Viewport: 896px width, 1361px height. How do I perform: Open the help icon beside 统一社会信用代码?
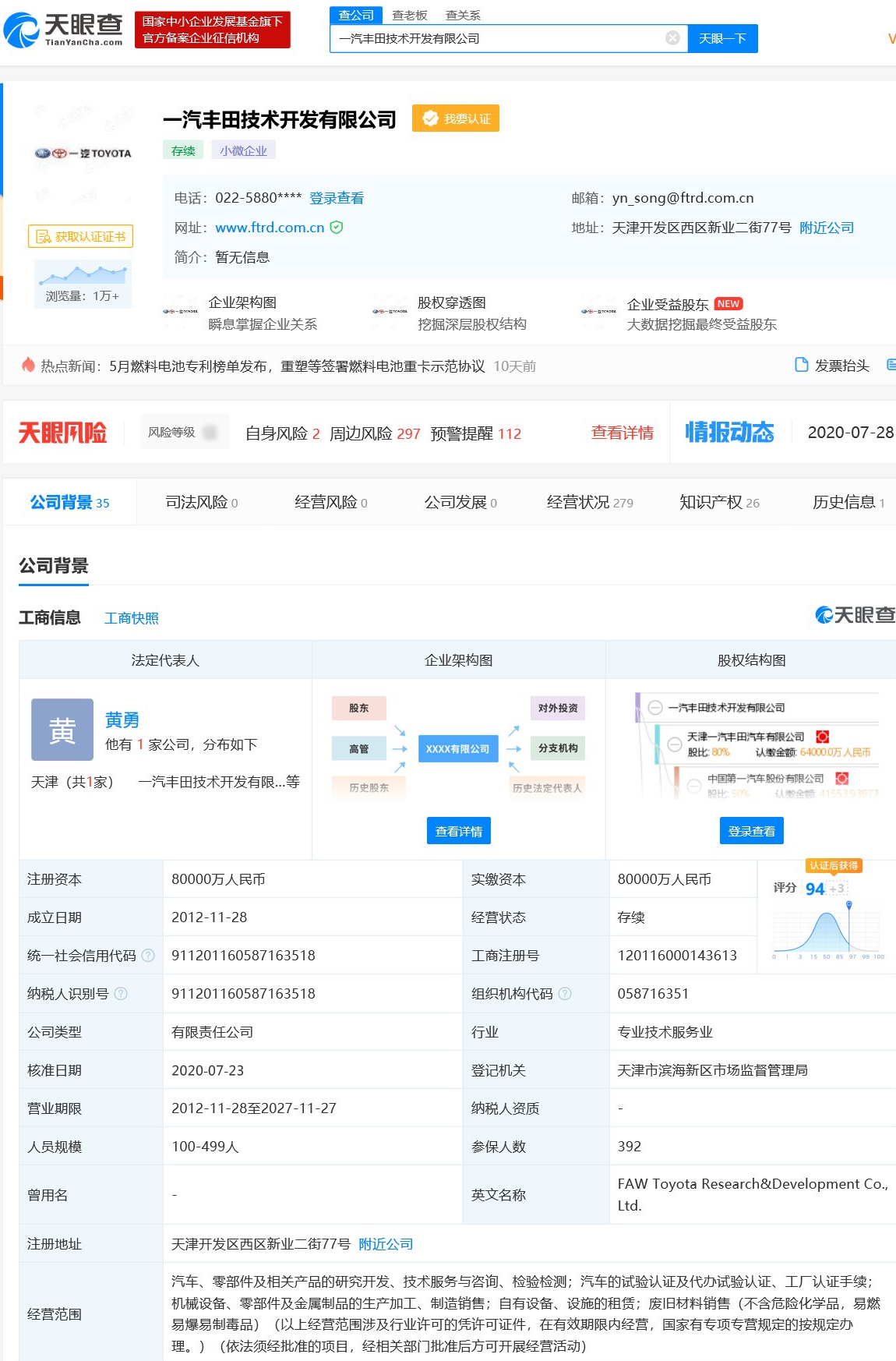(x=148, y=955)
